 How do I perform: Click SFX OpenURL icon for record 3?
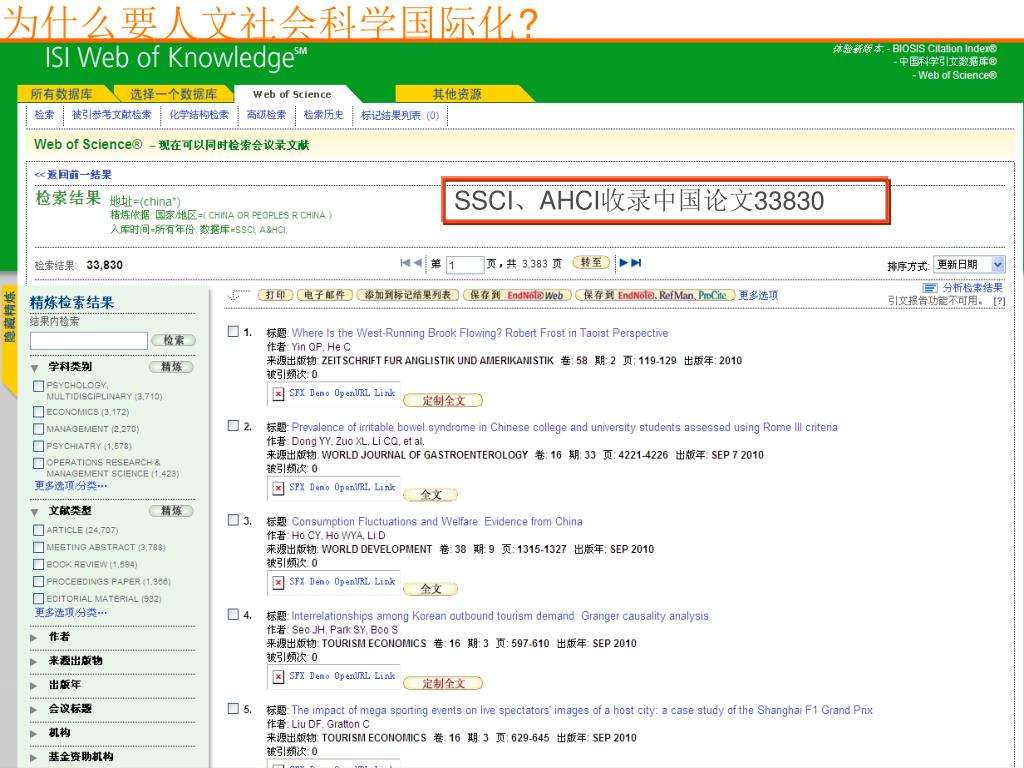point(278,581)
